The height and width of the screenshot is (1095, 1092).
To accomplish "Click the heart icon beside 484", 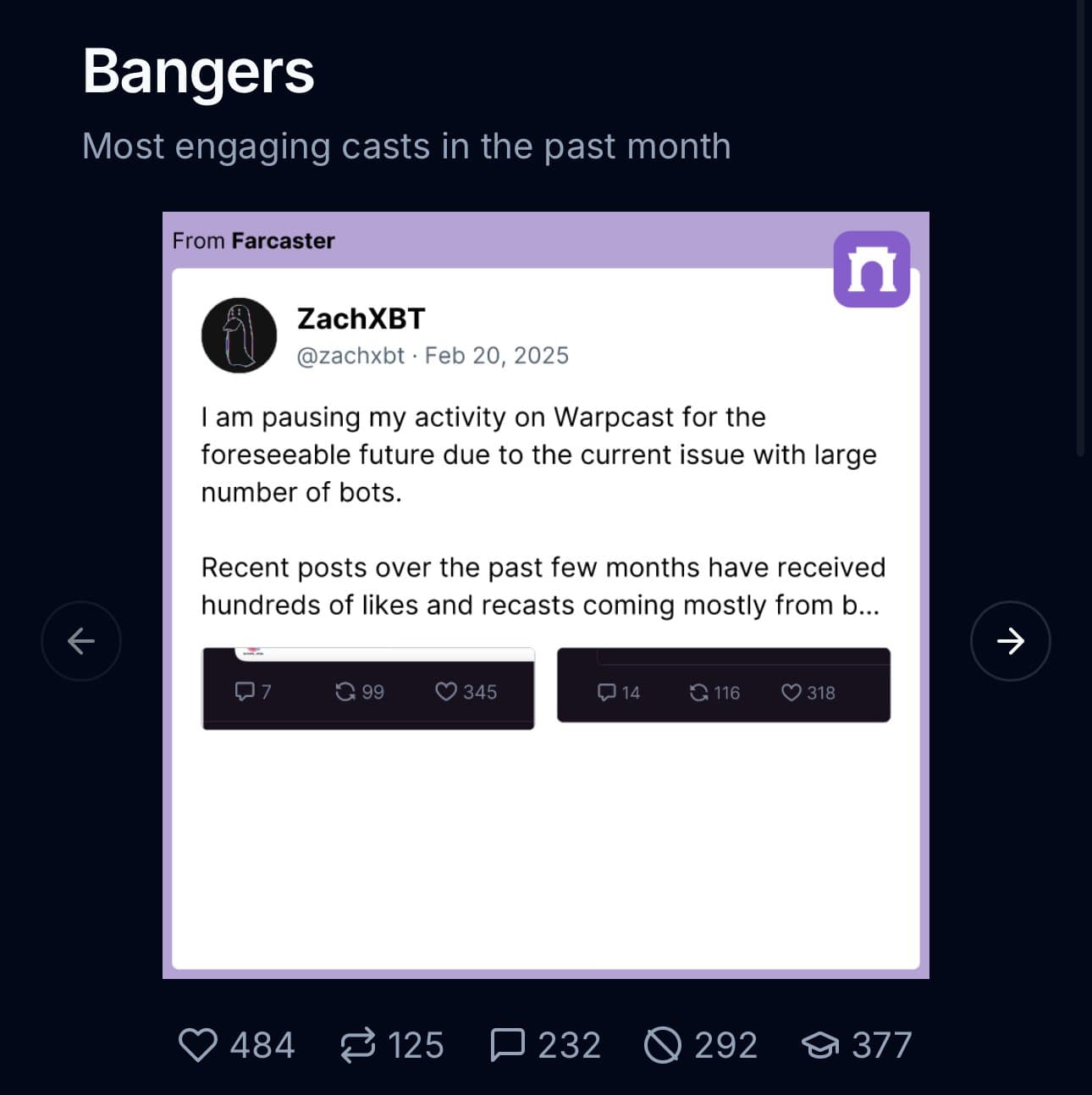I will click(198, 1045).
